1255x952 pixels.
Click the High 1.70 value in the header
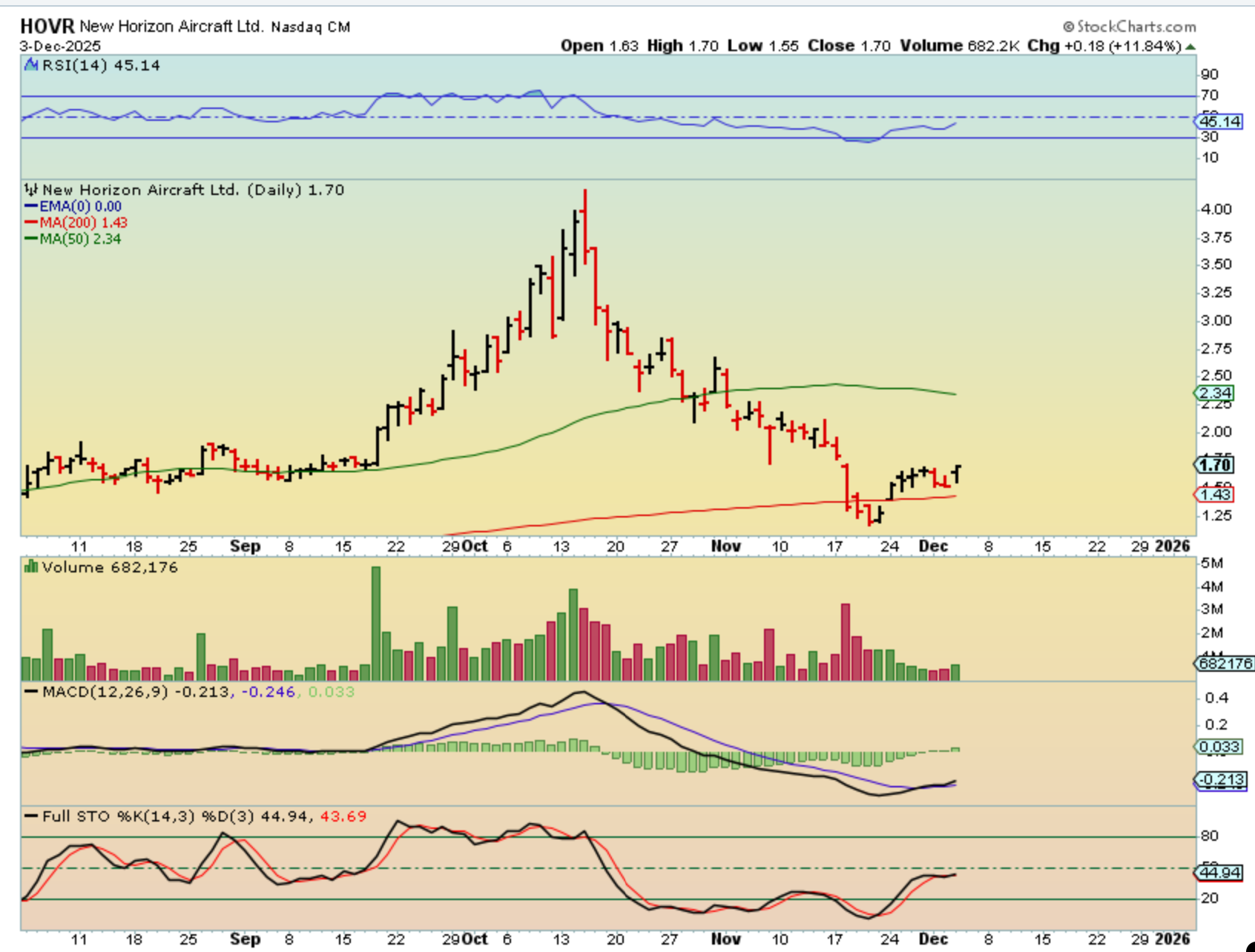point(682,46)
